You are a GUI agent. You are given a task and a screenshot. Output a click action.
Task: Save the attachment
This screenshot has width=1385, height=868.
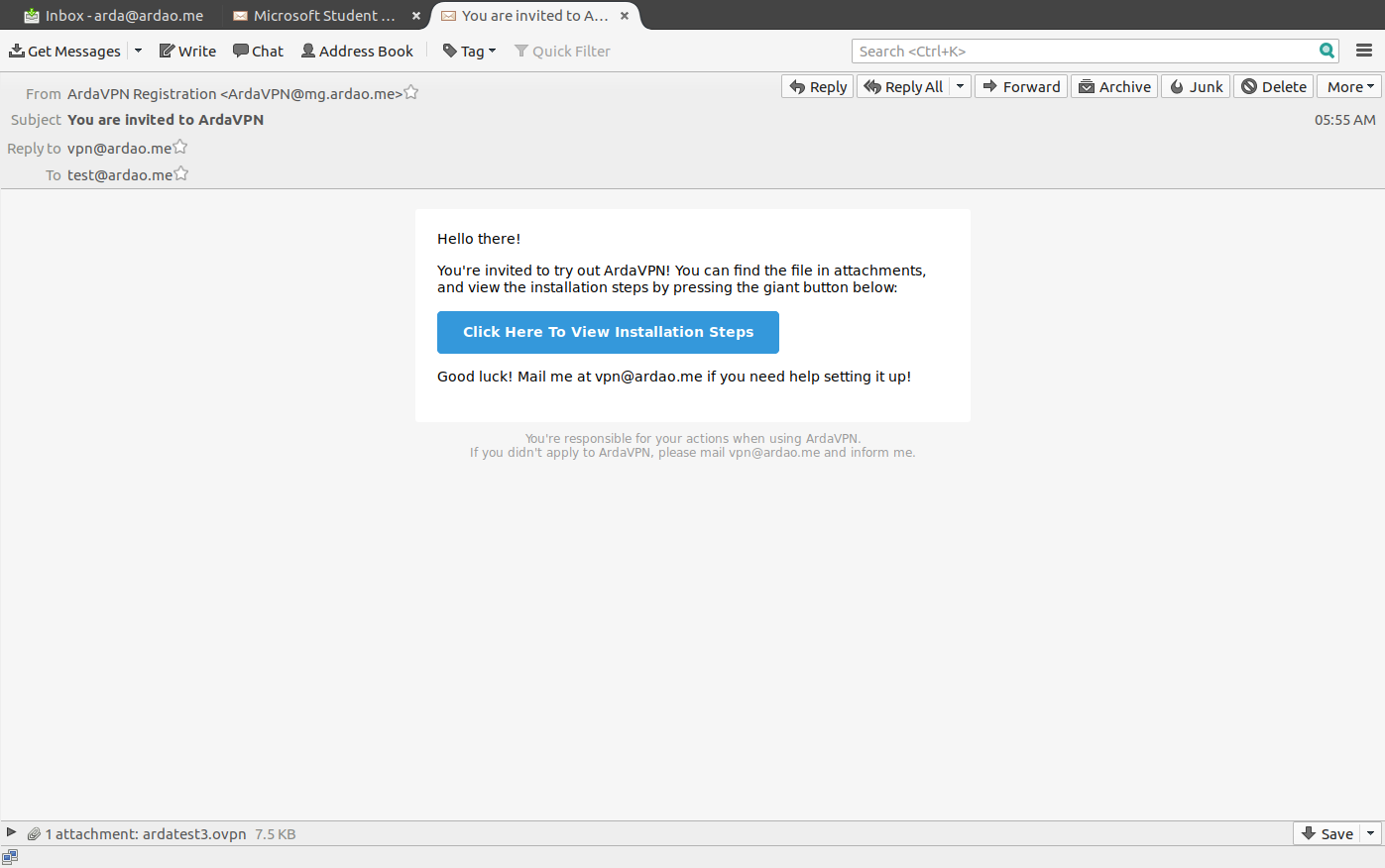tap(1327, 833)
